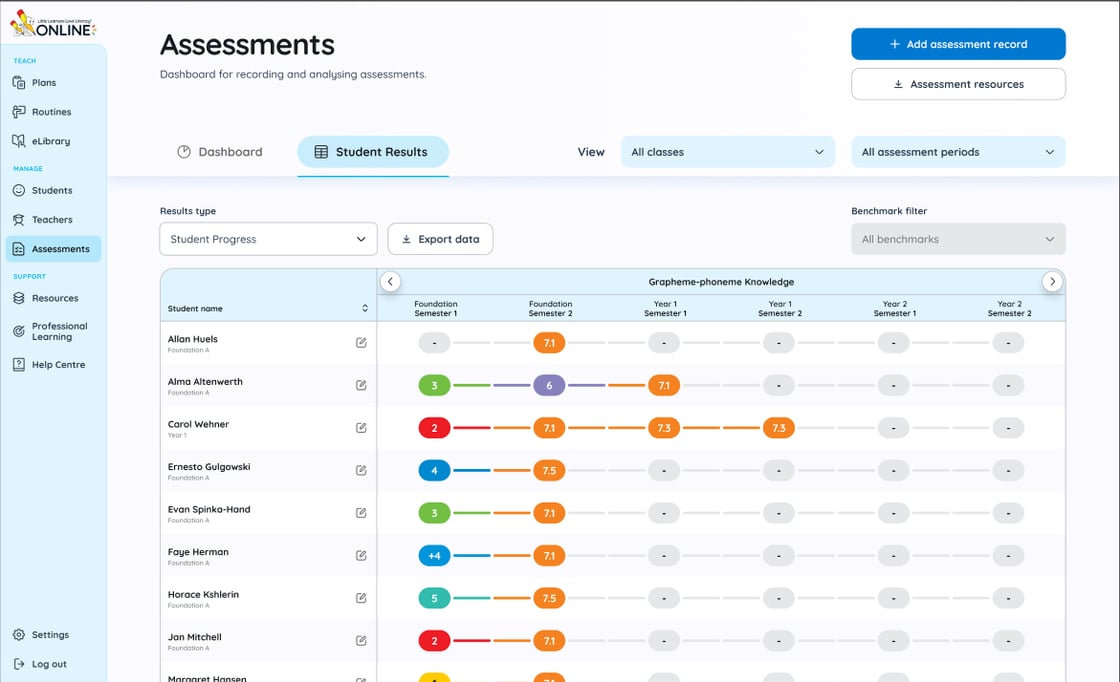Select the Student Results tab
Image resolution: width=1120 pixels, height=682 pixels.
372,152
